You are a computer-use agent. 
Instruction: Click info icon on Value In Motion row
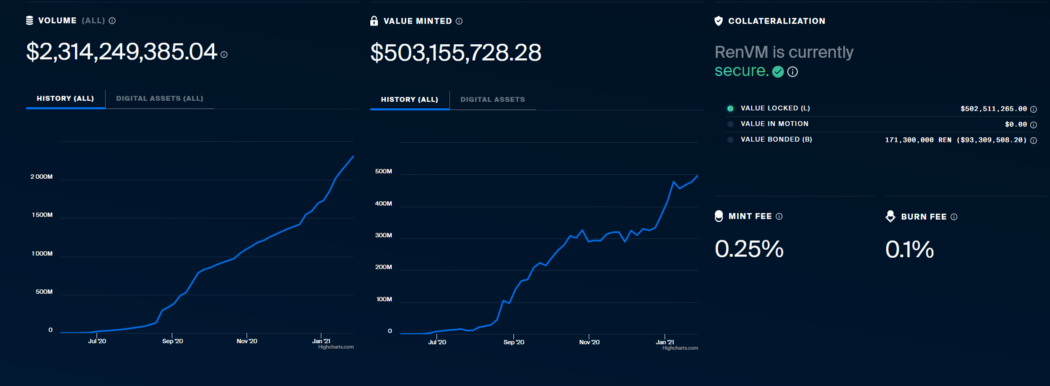tap(1033, 125)
